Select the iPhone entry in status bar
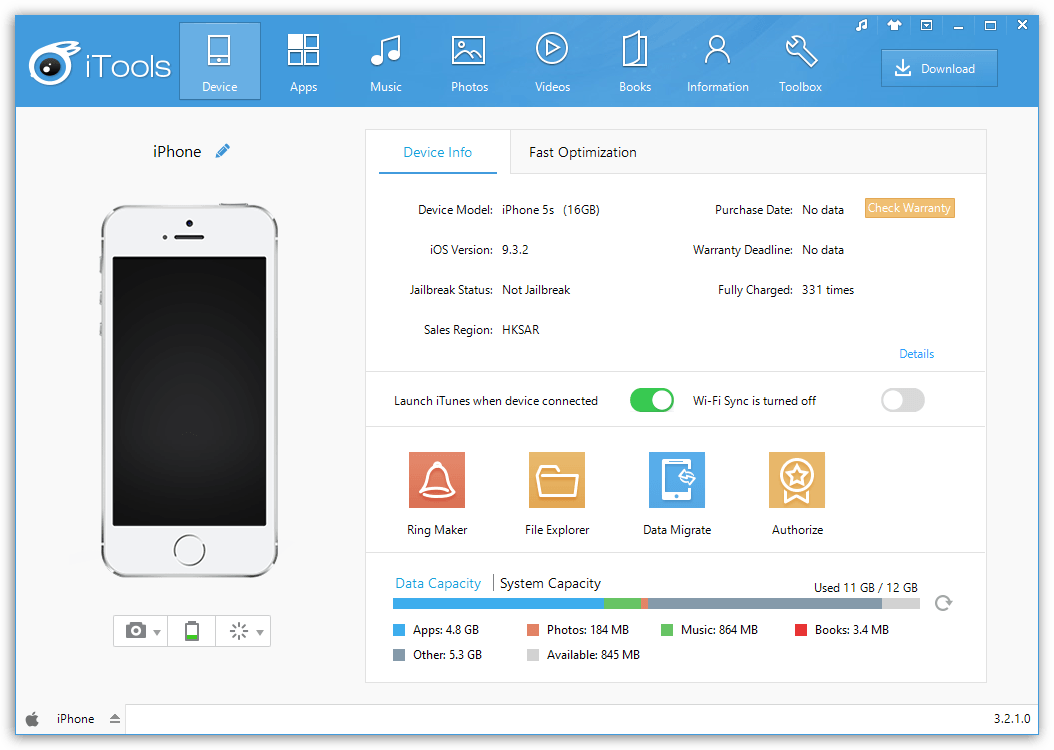 pos(75,718)
